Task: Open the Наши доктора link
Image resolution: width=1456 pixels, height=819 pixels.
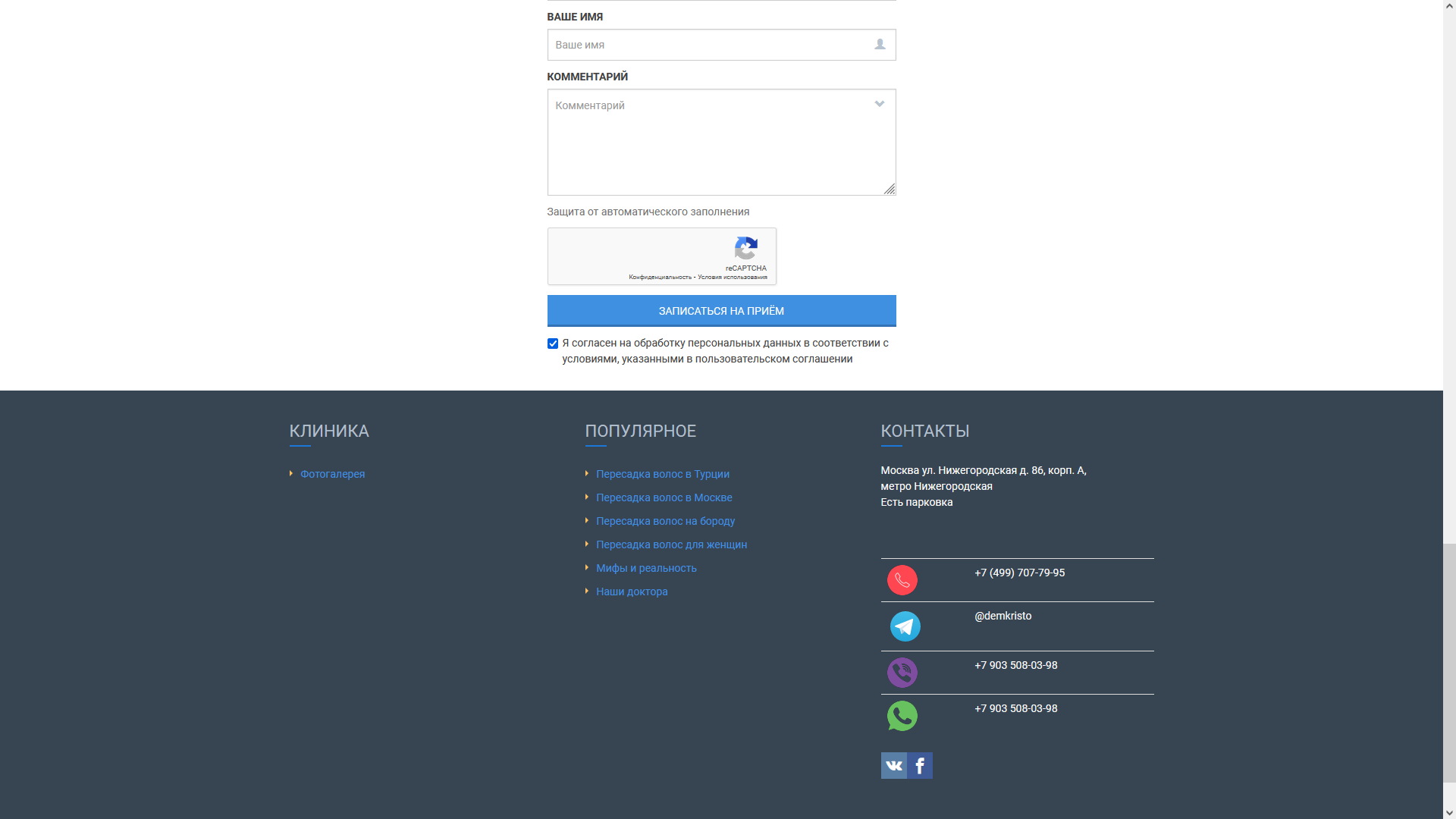Action: (632, 591)
